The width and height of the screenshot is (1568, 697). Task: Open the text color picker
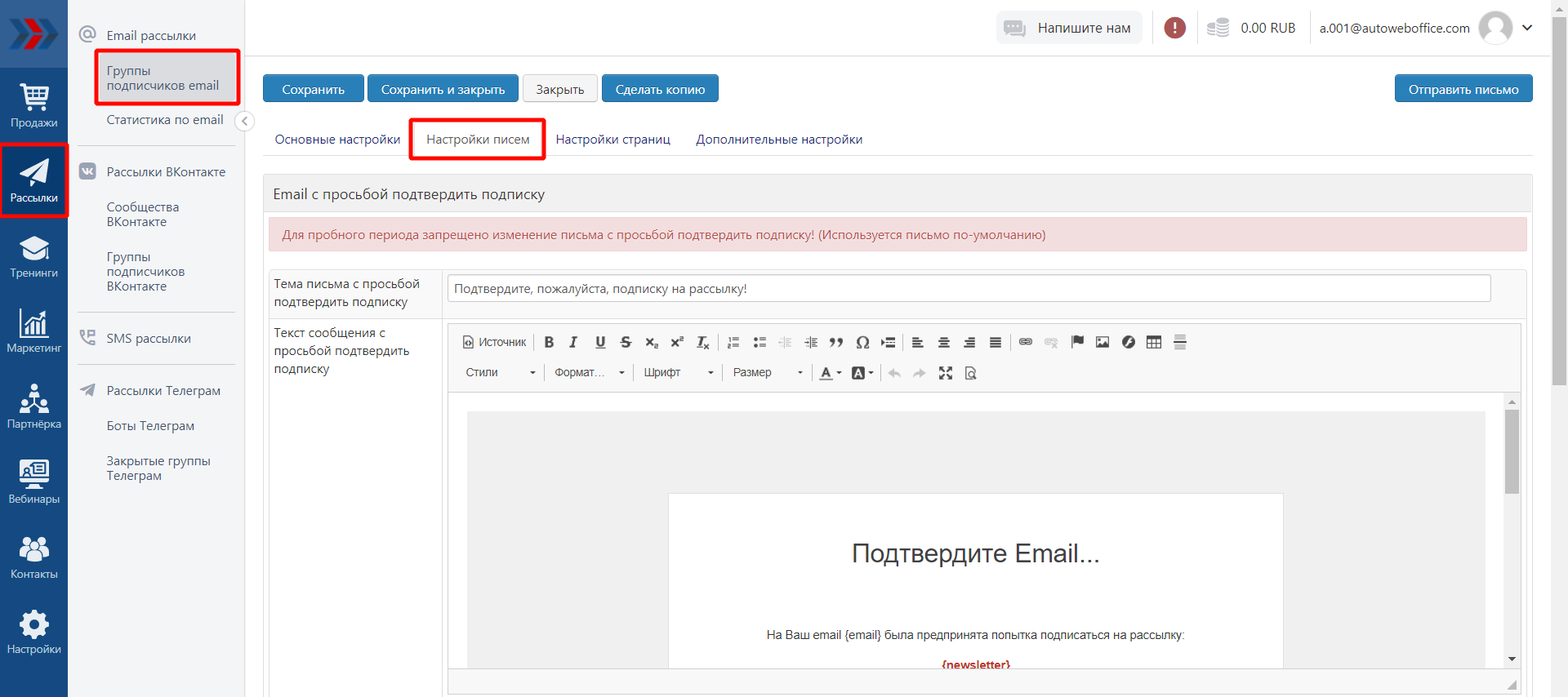(x=830, y=373)
